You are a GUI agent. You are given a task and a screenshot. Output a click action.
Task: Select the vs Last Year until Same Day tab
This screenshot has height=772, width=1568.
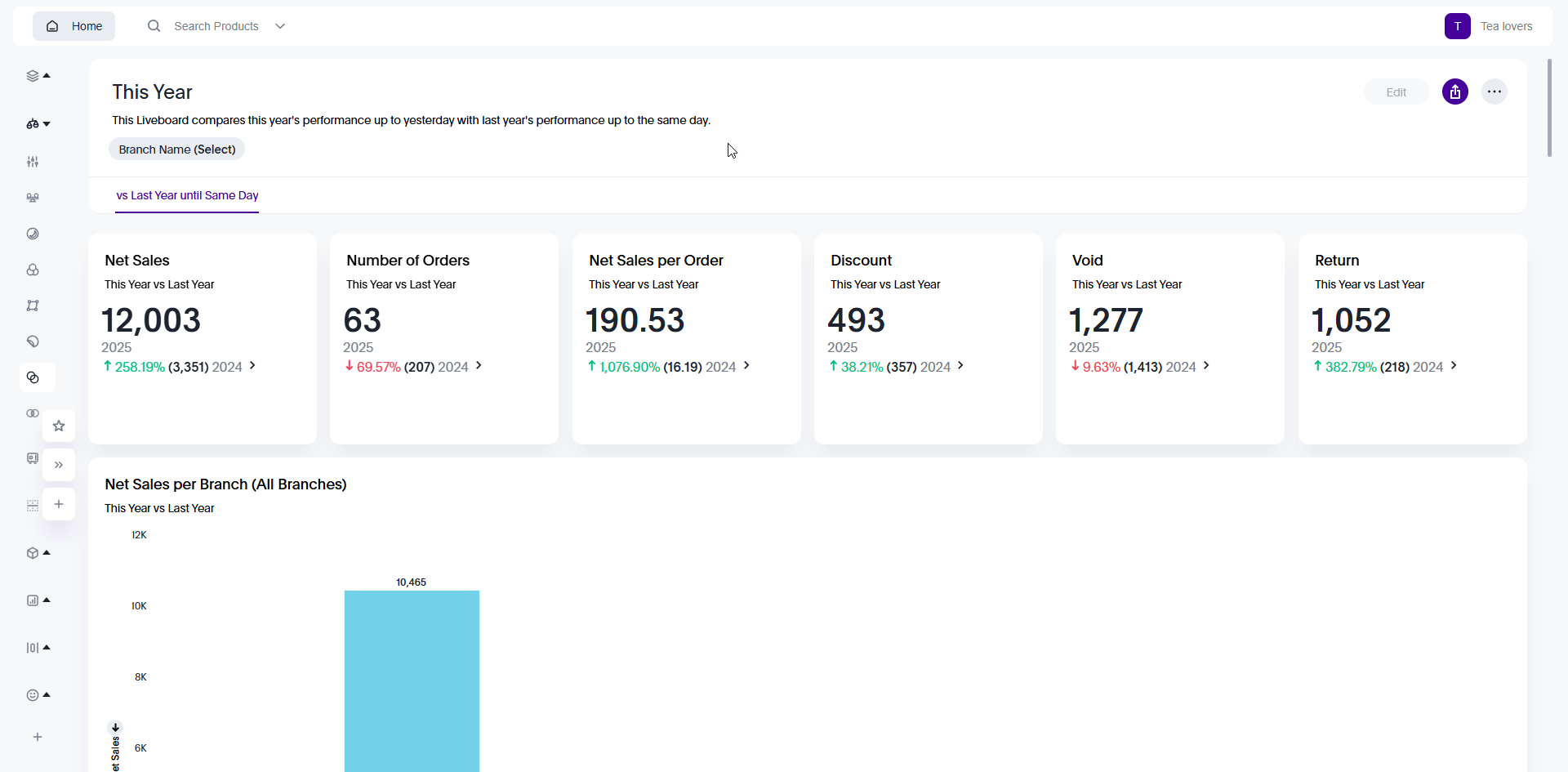[187, 196]
